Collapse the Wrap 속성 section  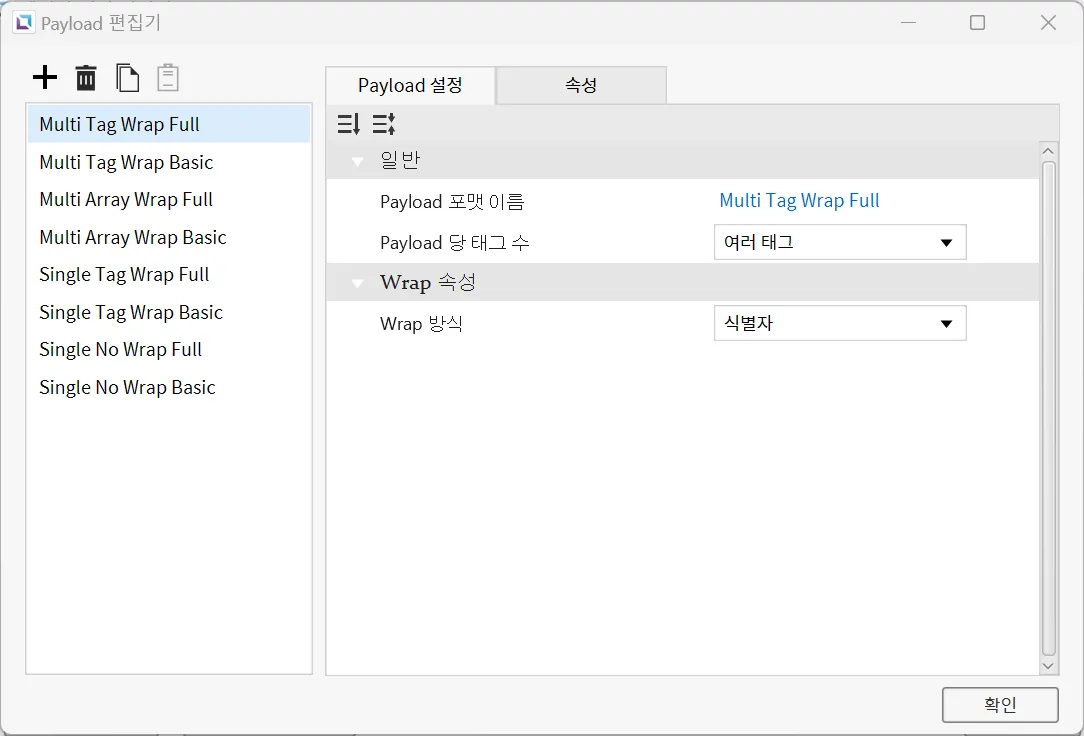point(357,283)
